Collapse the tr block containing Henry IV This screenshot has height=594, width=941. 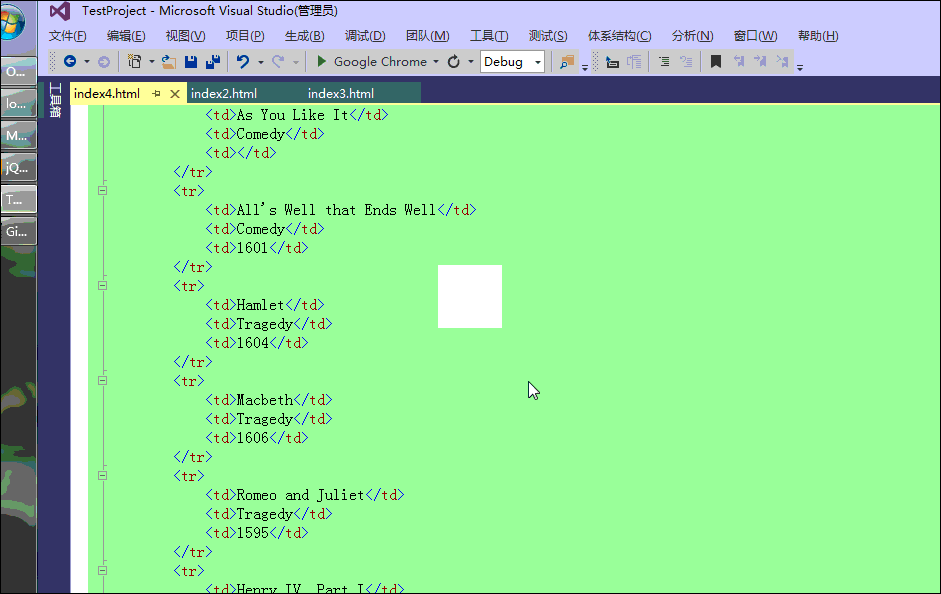[103, 571]
